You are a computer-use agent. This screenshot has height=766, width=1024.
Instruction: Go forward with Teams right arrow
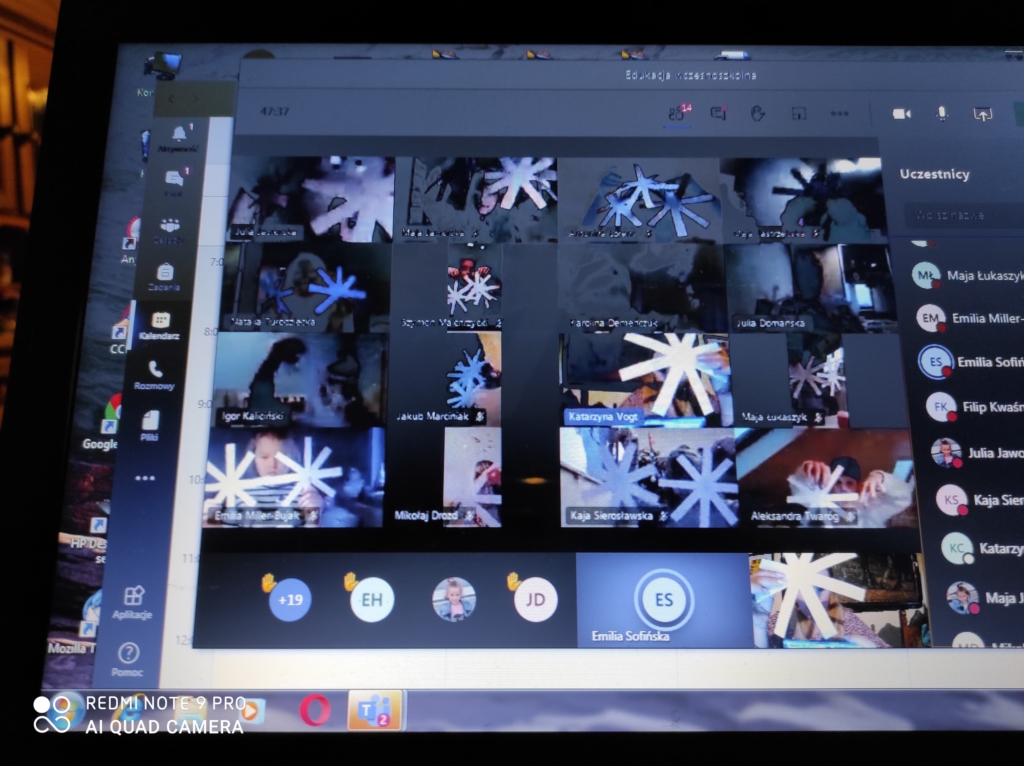point(194,99)
